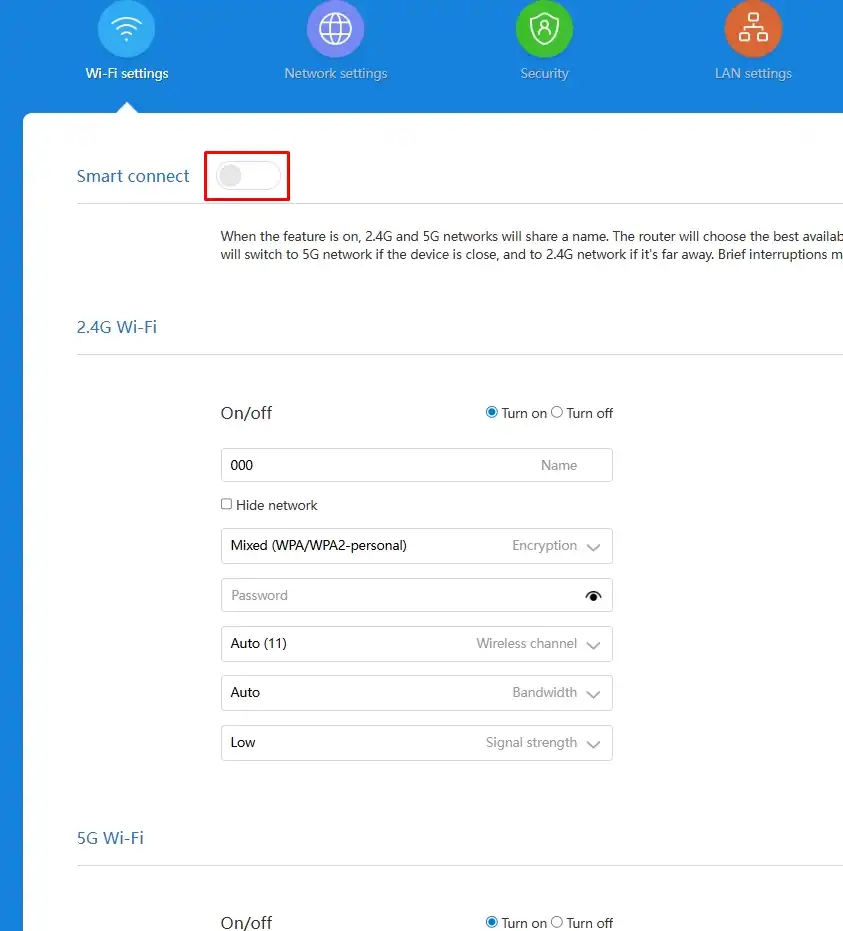Click the 2.4G Password input field

[x=400, y=596]
